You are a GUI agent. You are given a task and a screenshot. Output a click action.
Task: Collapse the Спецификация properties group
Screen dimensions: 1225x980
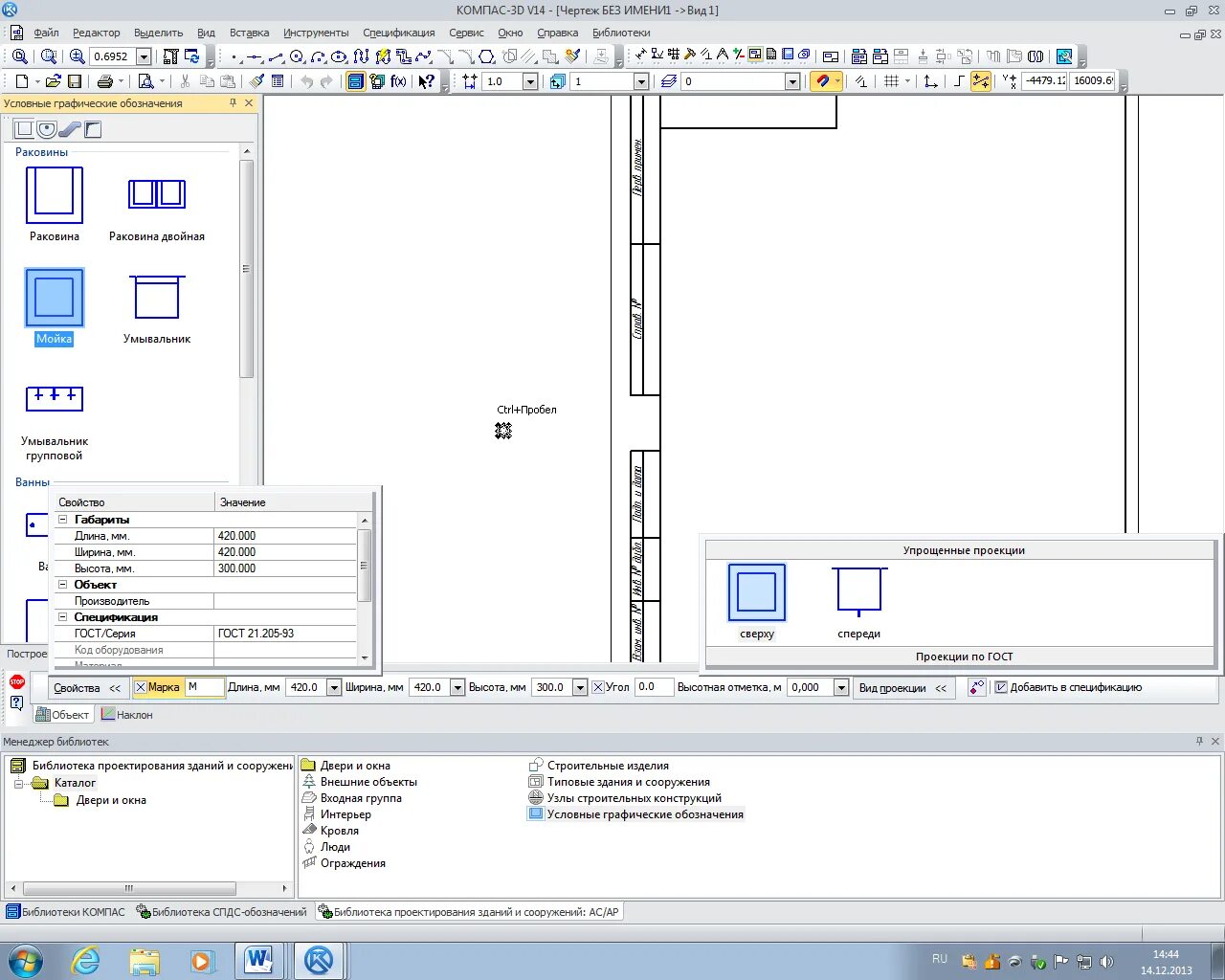coord(63,617)
